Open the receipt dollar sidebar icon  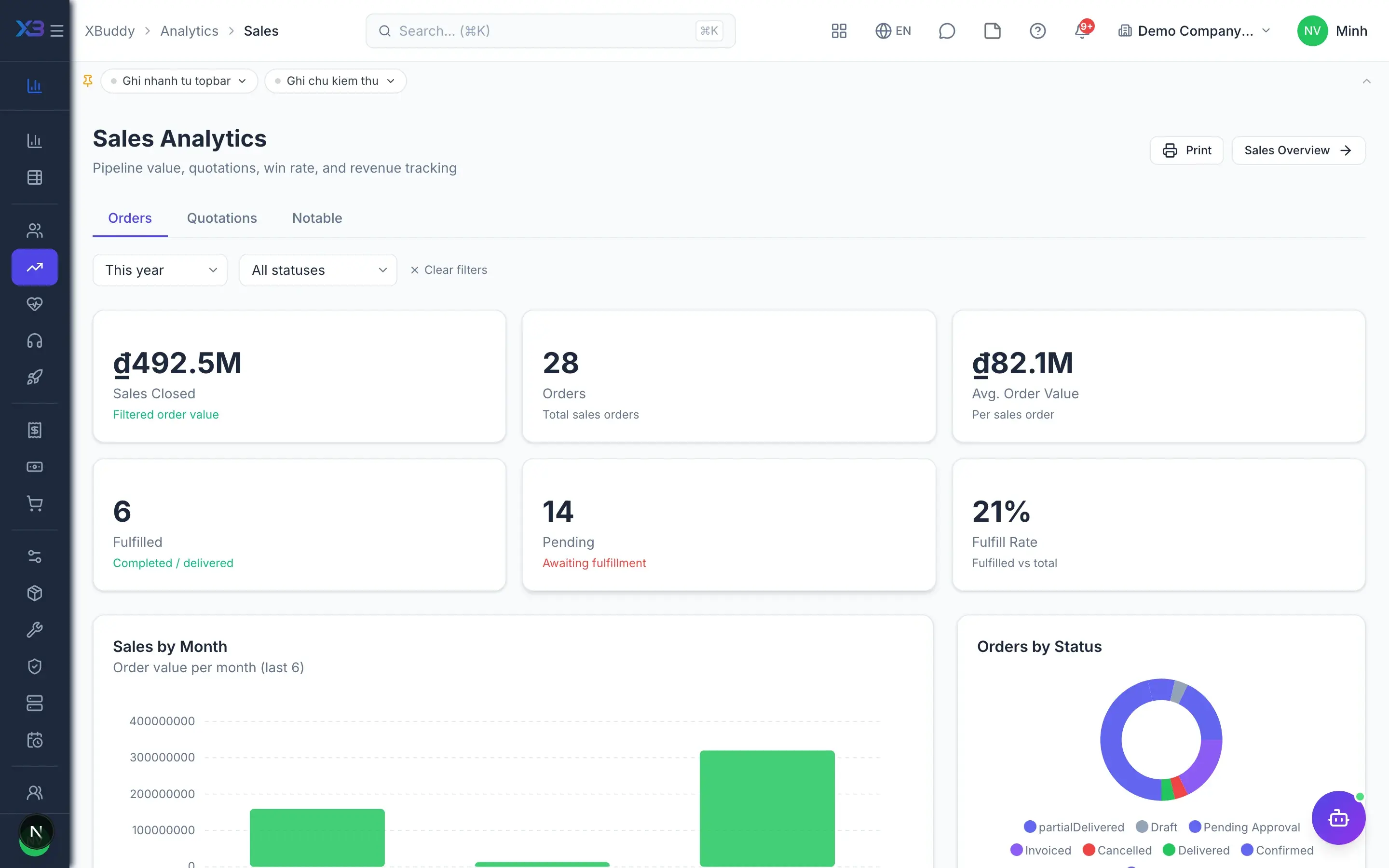pos(34,430)
